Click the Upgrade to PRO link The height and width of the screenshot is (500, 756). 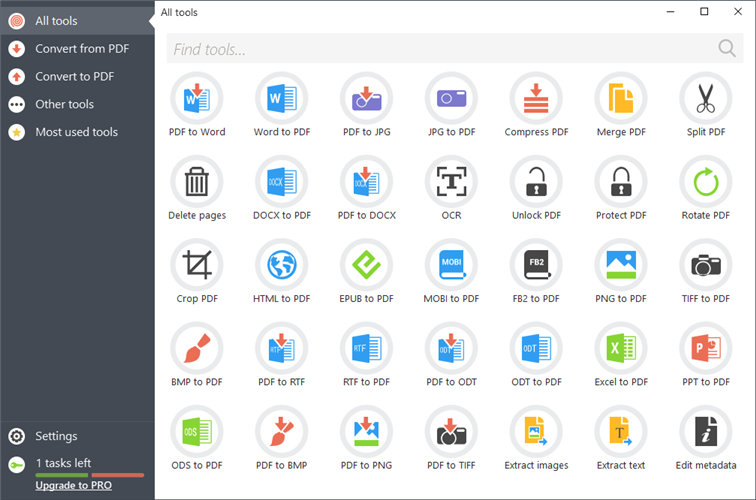click(73, 486)
